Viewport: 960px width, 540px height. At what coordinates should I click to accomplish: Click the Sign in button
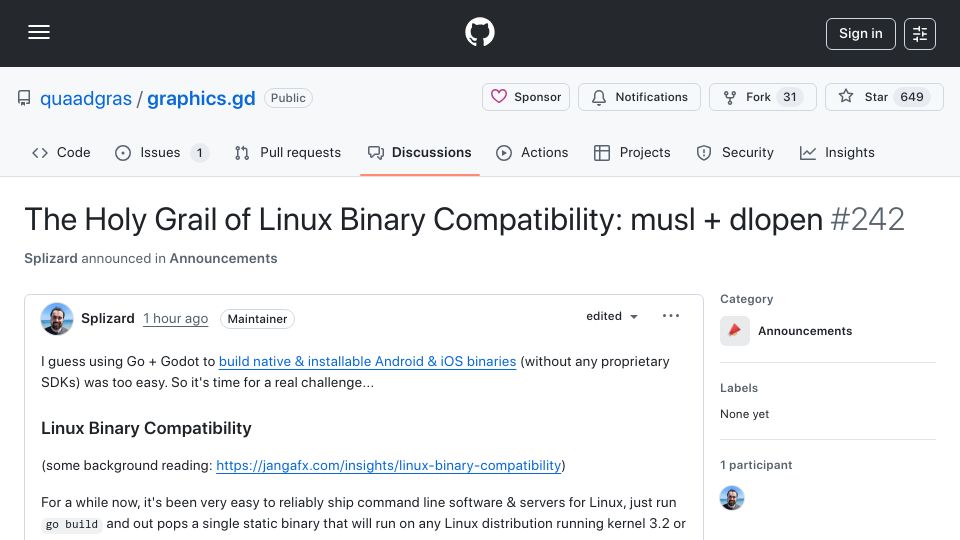(860, 34)
